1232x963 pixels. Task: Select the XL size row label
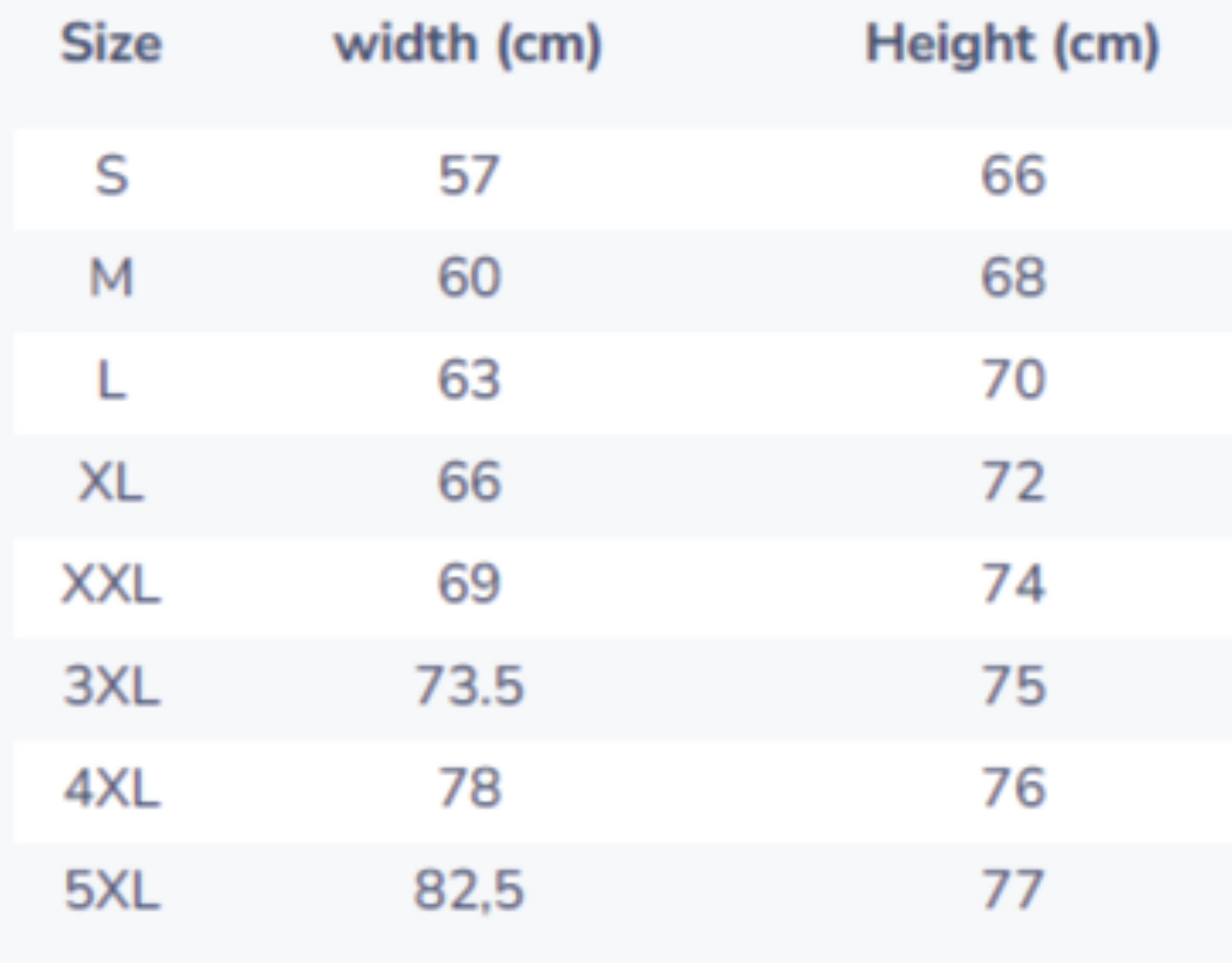tap(111, 482)
